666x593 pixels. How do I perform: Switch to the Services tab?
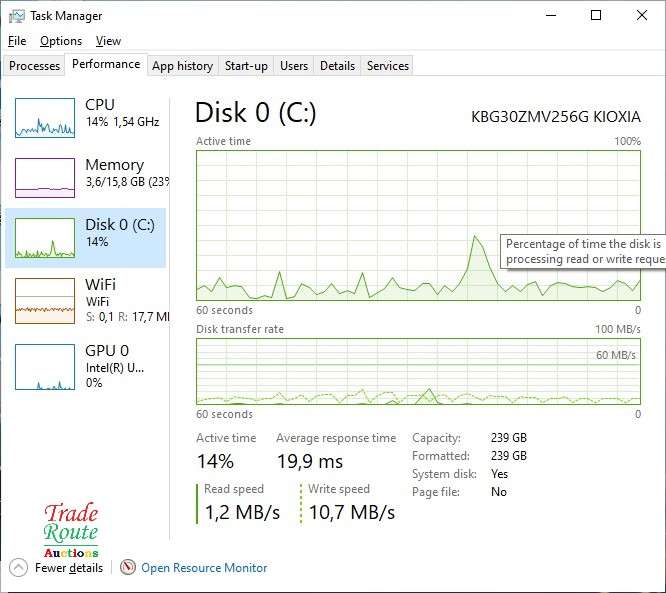pos(388,66)
